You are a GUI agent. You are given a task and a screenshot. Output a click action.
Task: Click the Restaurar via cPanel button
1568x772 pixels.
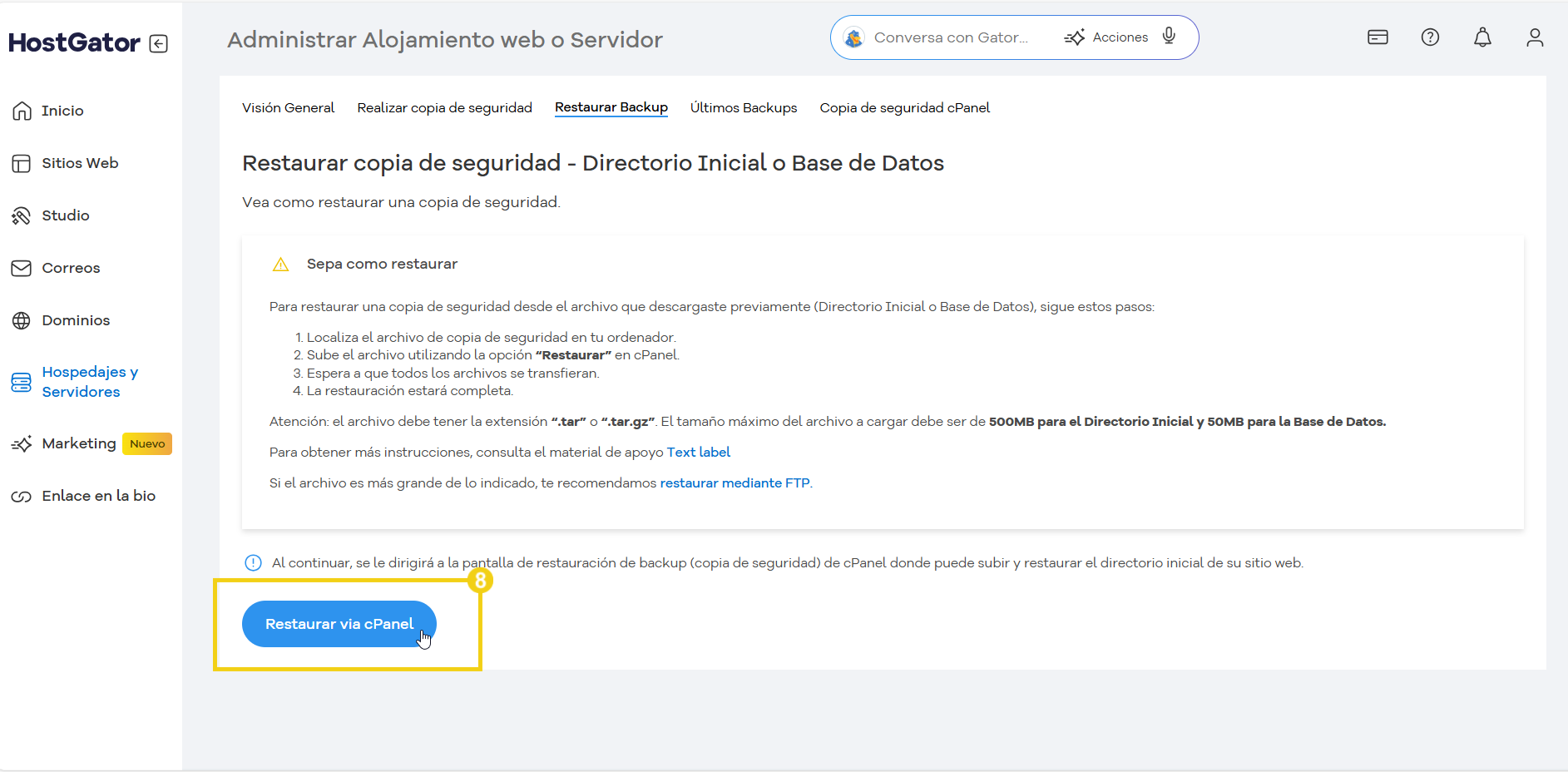[x=339, y=623]
